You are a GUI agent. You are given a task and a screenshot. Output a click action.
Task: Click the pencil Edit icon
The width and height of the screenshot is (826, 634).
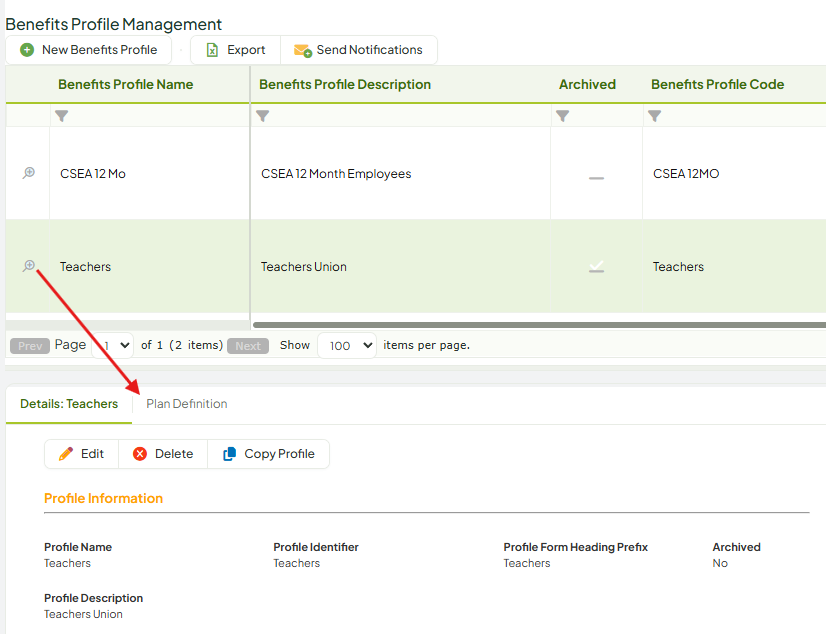pos(66,454)
